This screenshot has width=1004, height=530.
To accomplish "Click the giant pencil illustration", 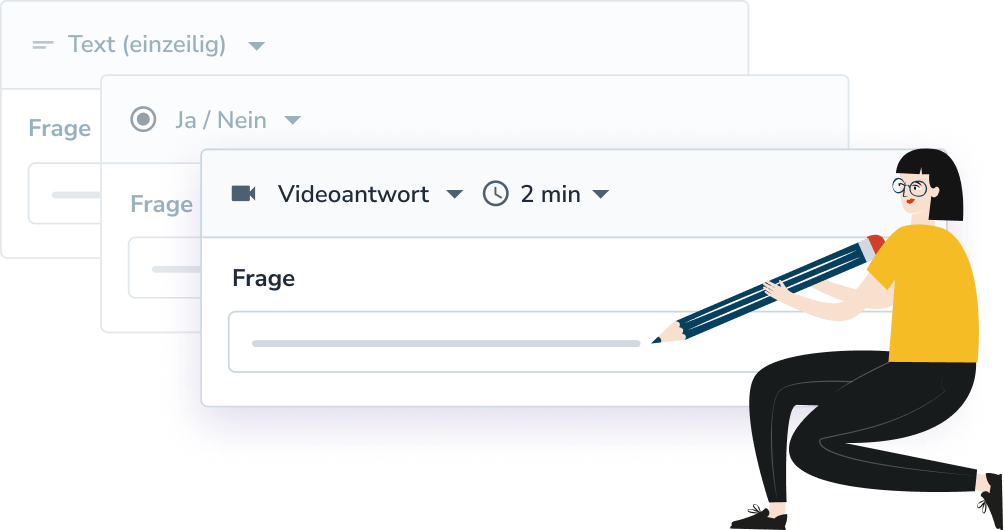I will point(768,289).
